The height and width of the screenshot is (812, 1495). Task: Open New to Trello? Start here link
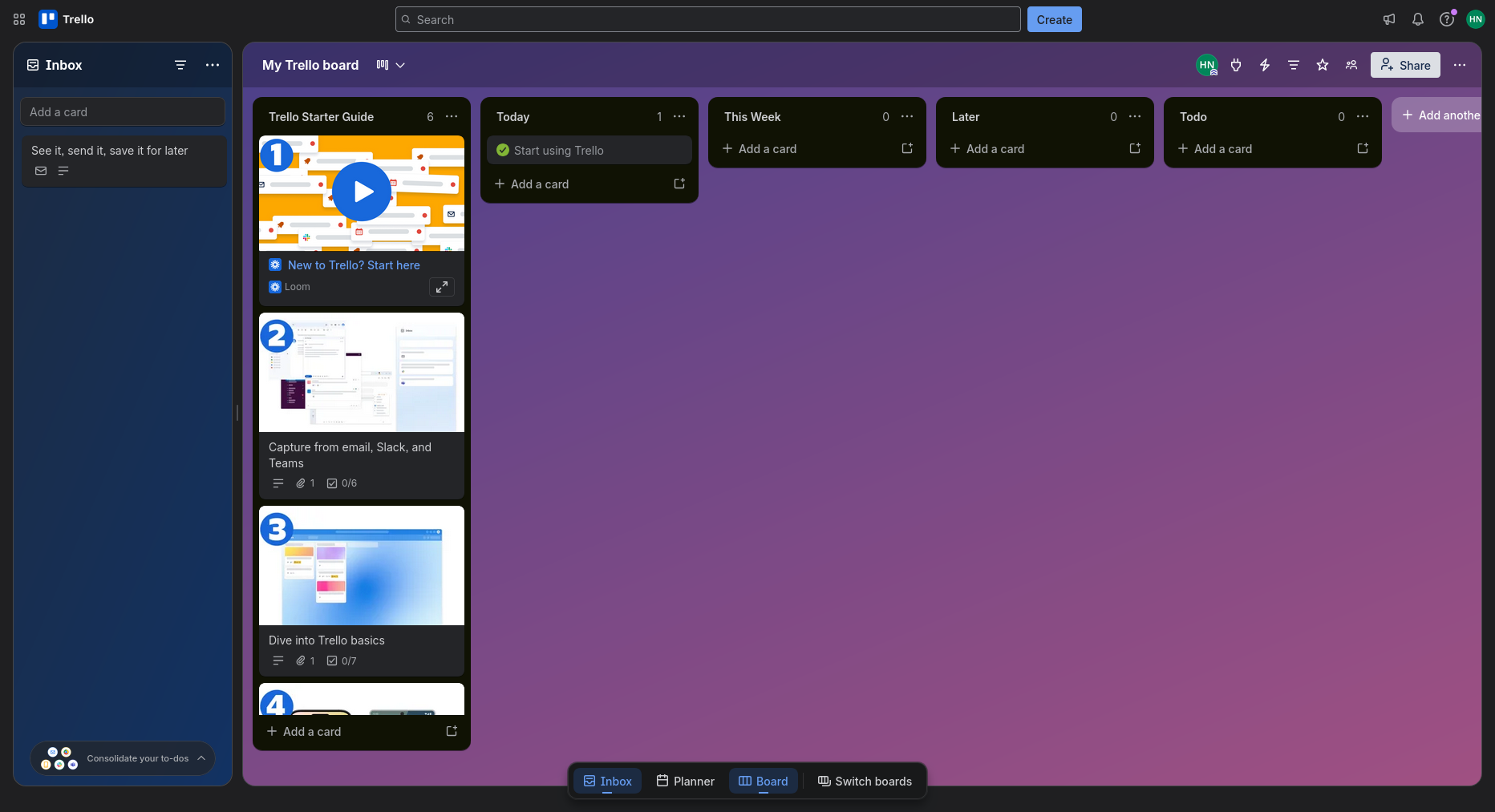pos(354,265)
